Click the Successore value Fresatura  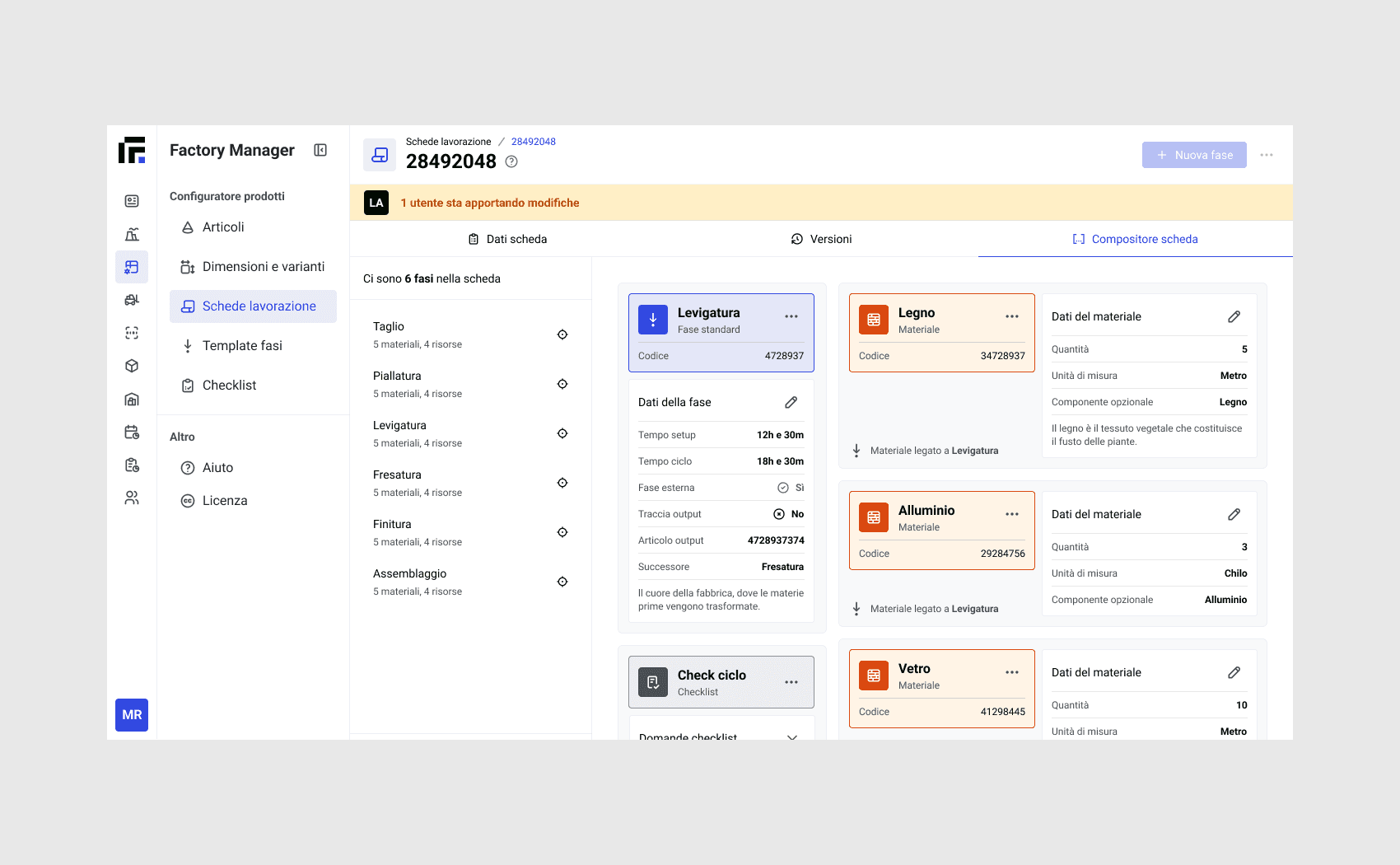[x=782, y=567]
